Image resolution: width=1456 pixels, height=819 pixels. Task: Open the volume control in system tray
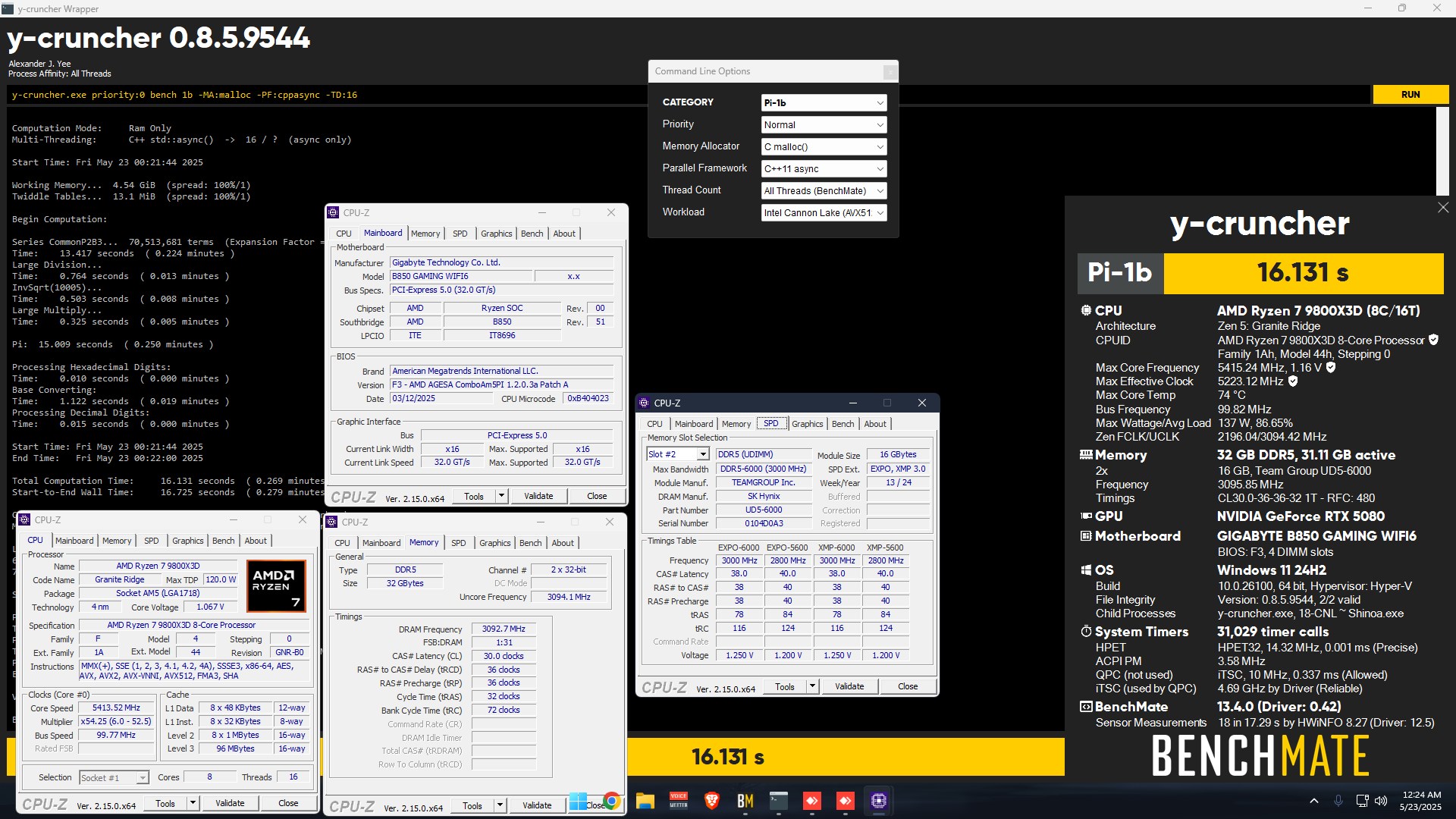[1381, 801]
